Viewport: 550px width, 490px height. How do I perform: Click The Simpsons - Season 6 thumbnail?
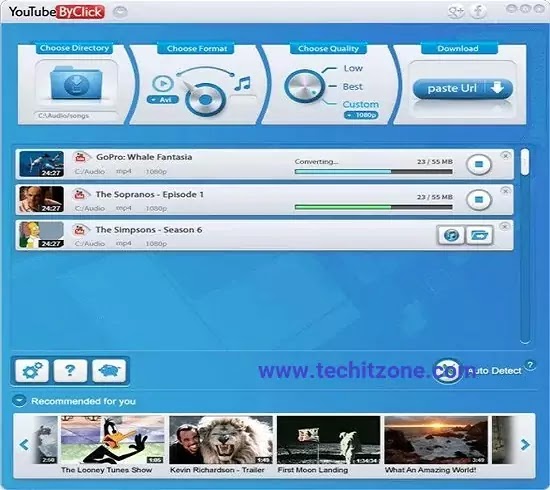pos(42,235)
